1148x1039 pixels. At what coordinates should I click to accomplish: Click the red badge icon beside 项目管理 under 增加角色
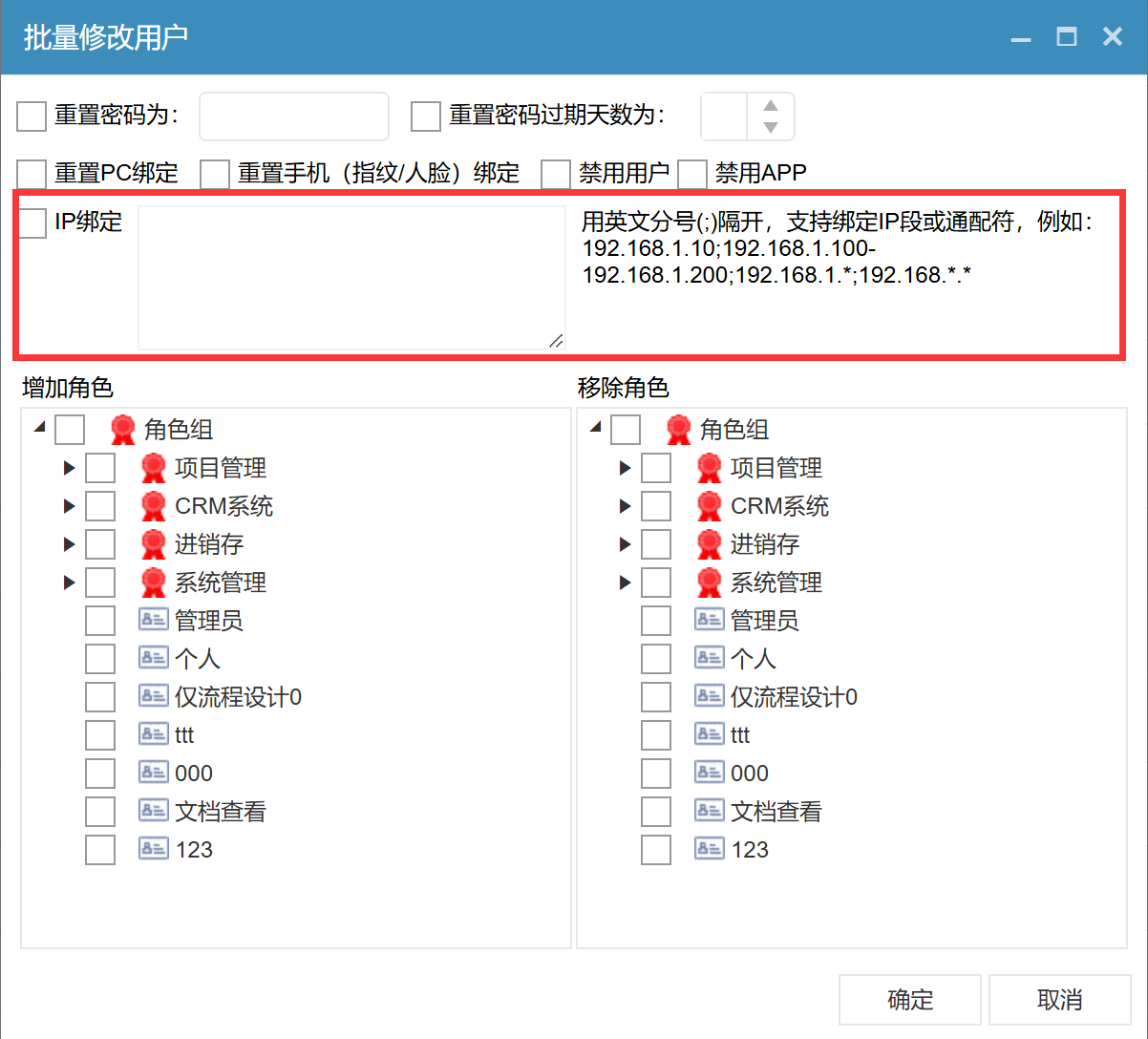[153, 468]
